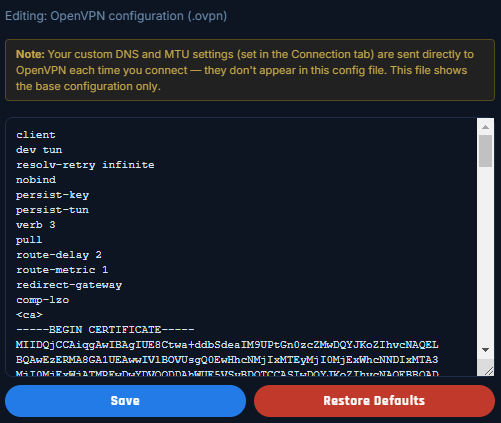Click the Restore Defaults button
This screenshot has height=423, width=501.
tap(374, 401)
